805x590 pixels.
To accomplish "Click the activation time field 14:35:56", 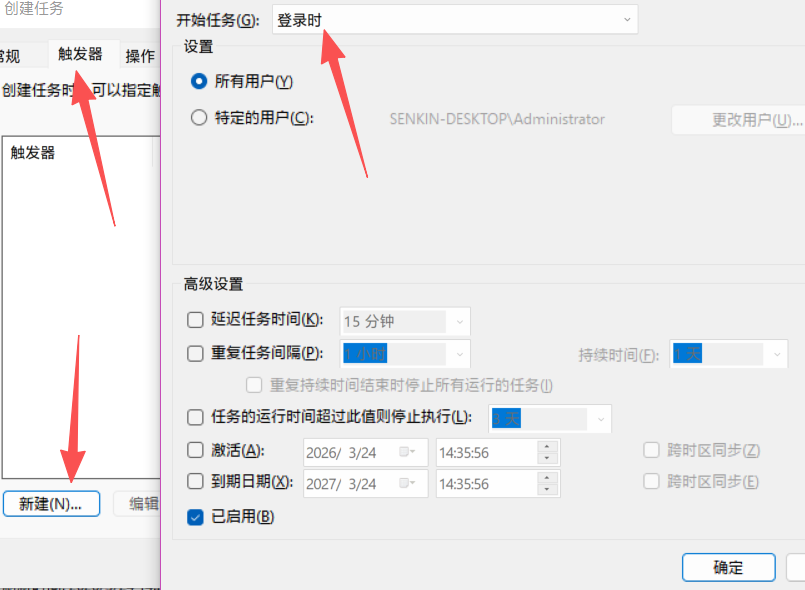I will (x=485, y=452).
